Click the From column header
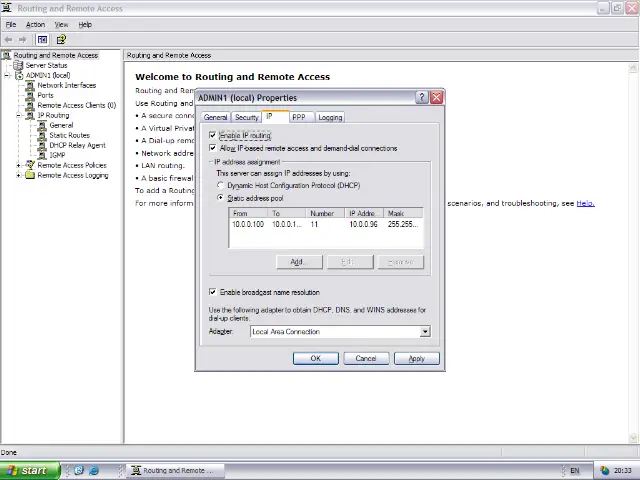The height and width of the screenshot is (480, 640). [x=248, y=213]
